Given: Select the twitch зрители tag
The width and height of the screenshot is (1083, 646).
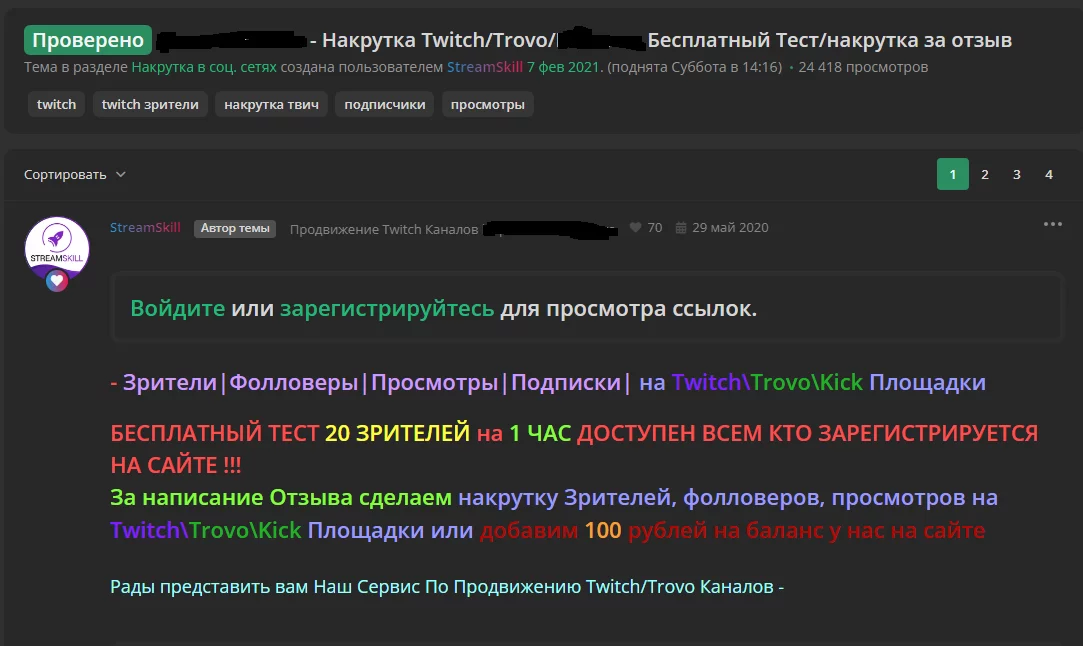Looking at the screenshot, I should pyautogui.click(x=150, y=104).
